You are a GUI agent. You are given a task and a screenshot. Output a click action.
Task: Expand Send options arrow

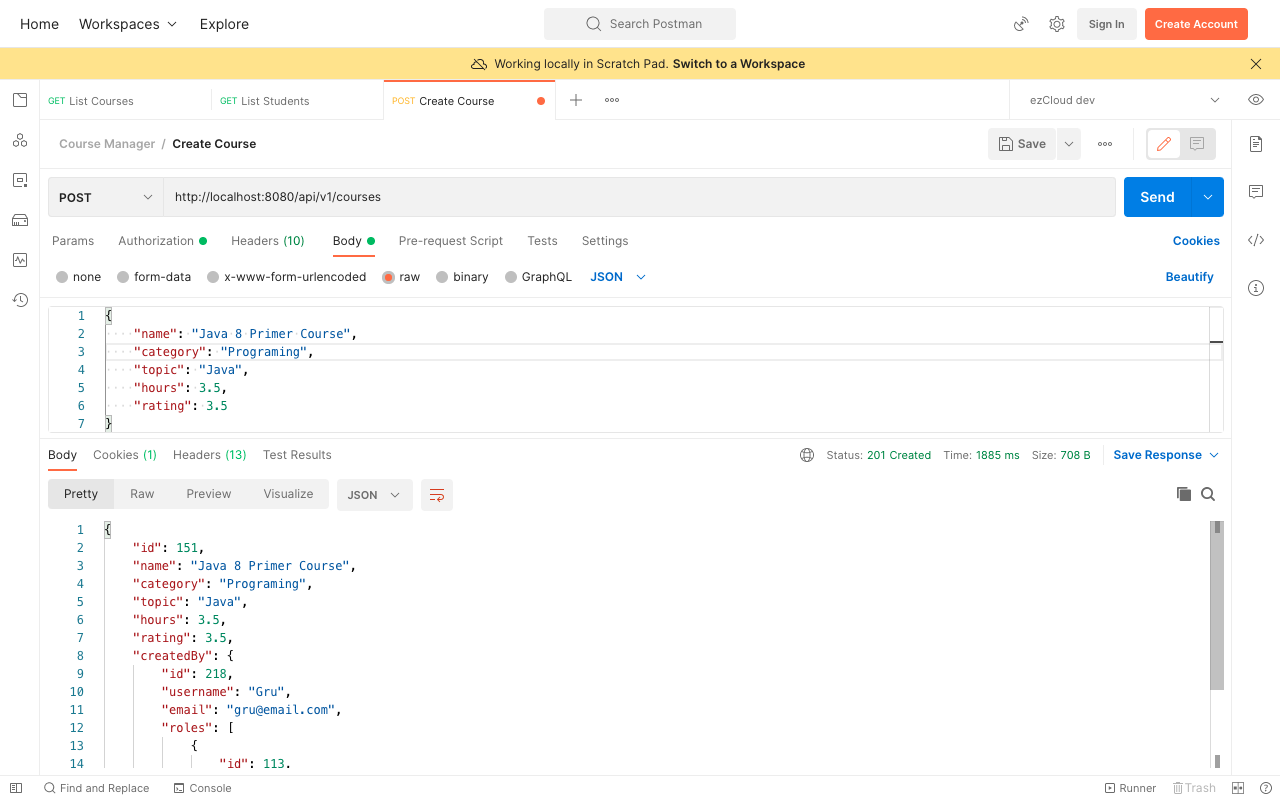click(1208, 197)
